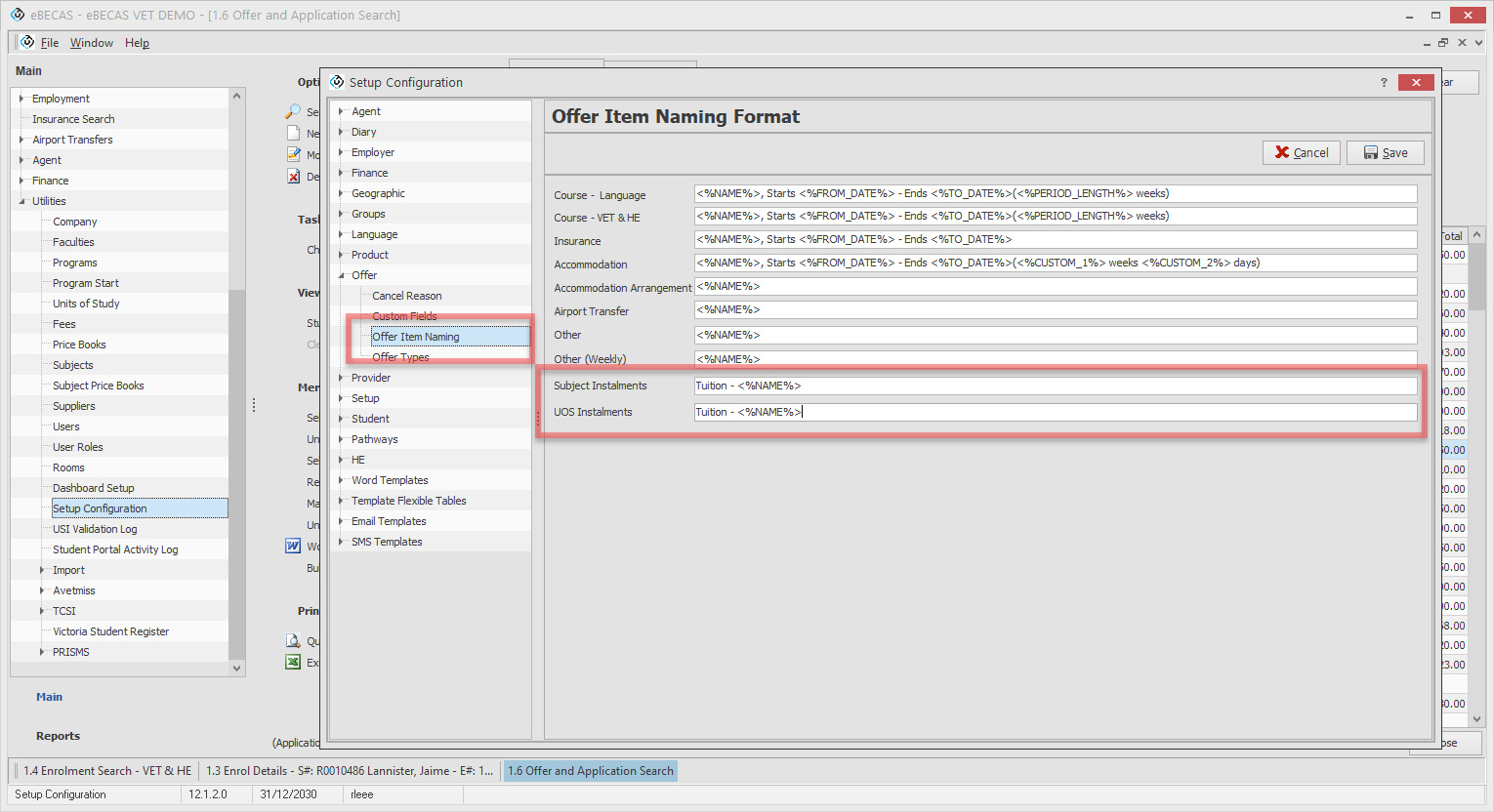Collapse the Offer node in configuration tree
Image resolution: width=1494 pixels, height=812 pixels.
tap(341, 275)
